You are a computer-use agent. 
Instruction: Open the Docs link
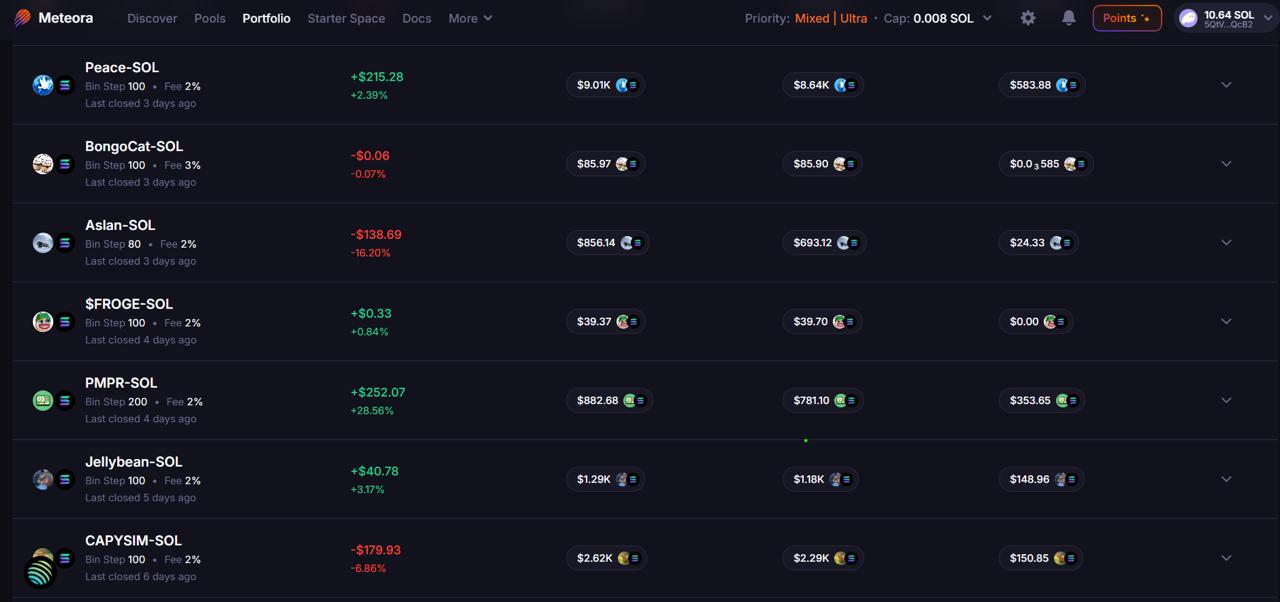click(x=417, y=18)
